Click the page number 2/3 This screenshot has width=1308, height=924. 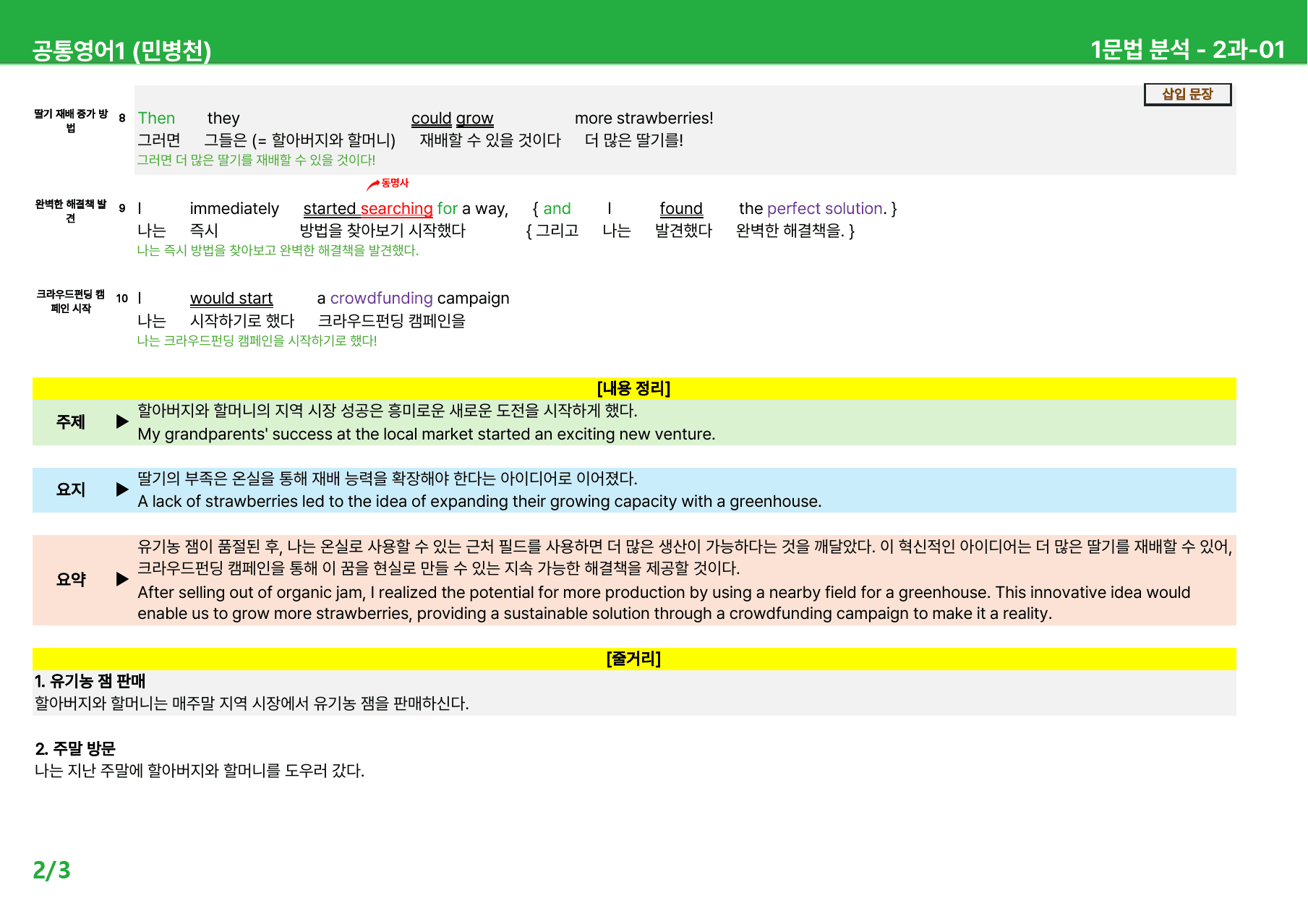(51, 870)
